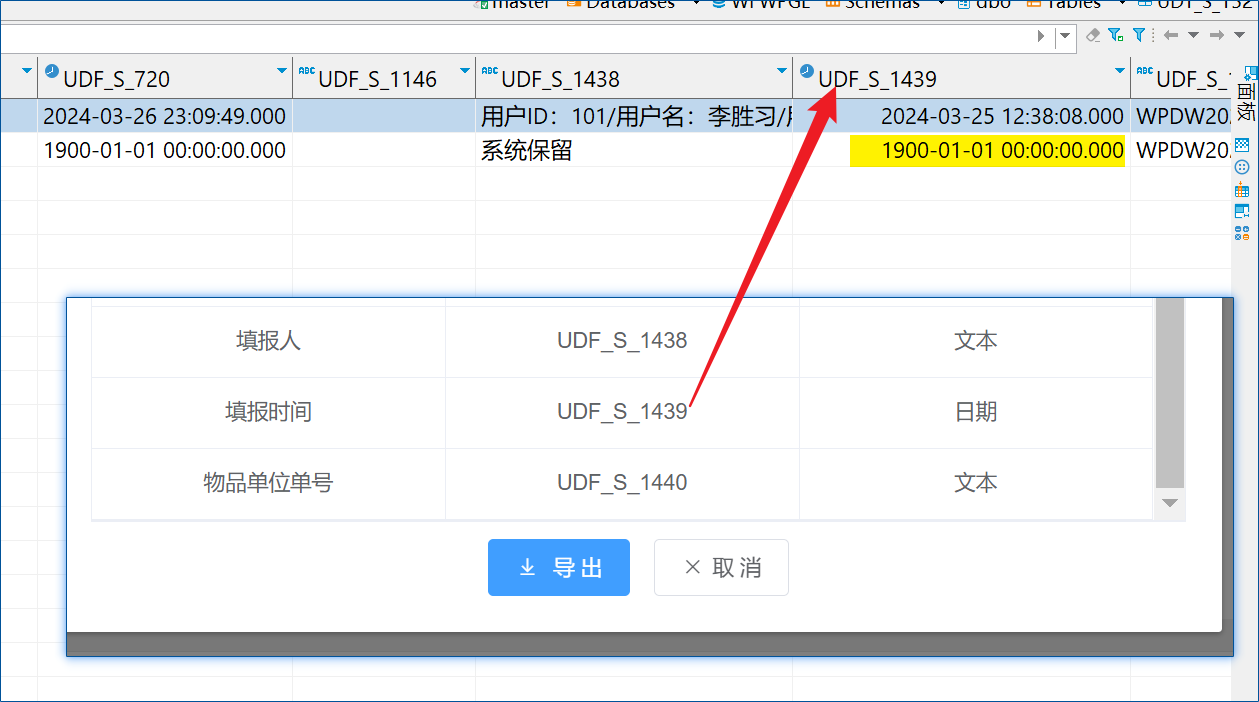This screenshot has width=1259, height=702.
Task: Click the 填报人 row label
Action: coord(268,341)
